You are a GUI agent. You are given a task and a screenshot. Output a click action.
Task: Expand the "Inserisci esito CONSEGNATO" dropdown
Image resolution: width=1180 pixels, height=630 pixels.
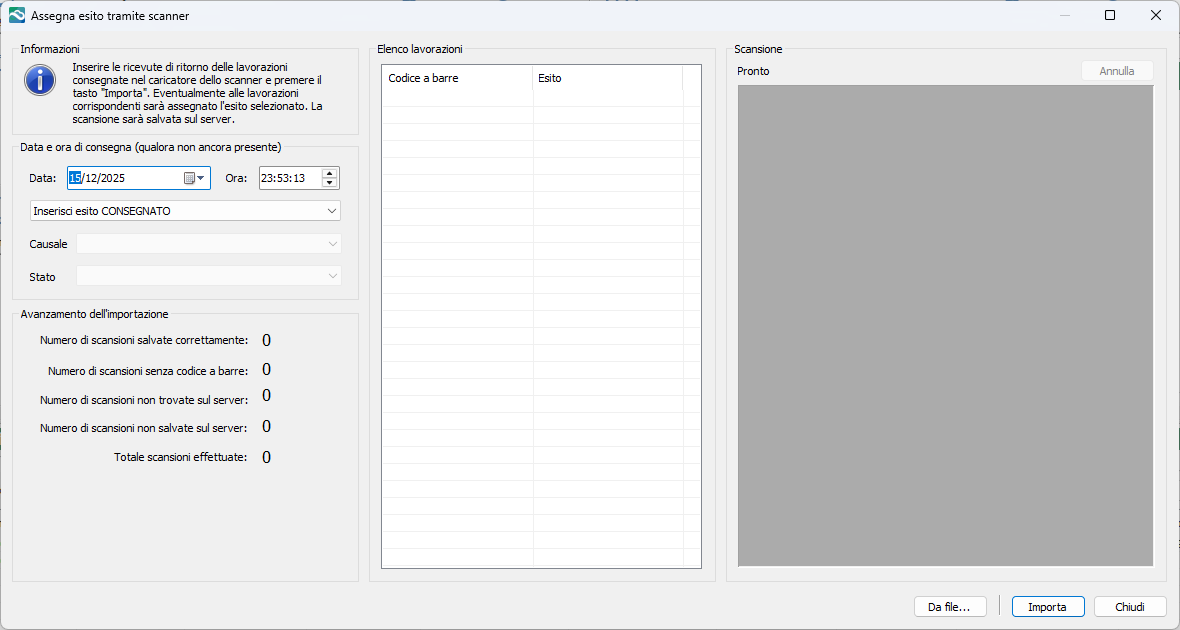point(332,211)
